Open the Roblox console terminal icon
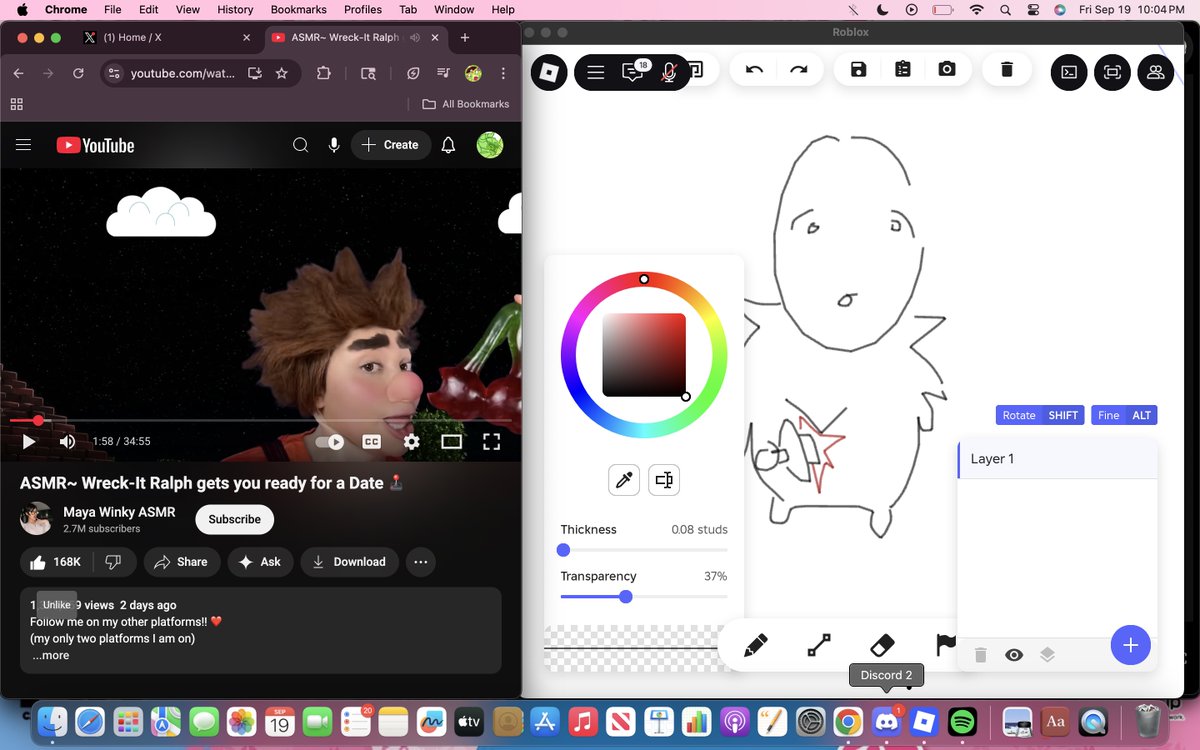The width and height of the screenshot is (1200, 750). 1069,72
